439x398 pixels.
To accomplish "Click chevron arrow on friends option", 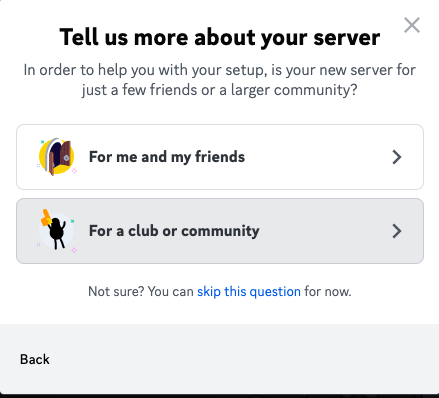I will pos(397,157).
